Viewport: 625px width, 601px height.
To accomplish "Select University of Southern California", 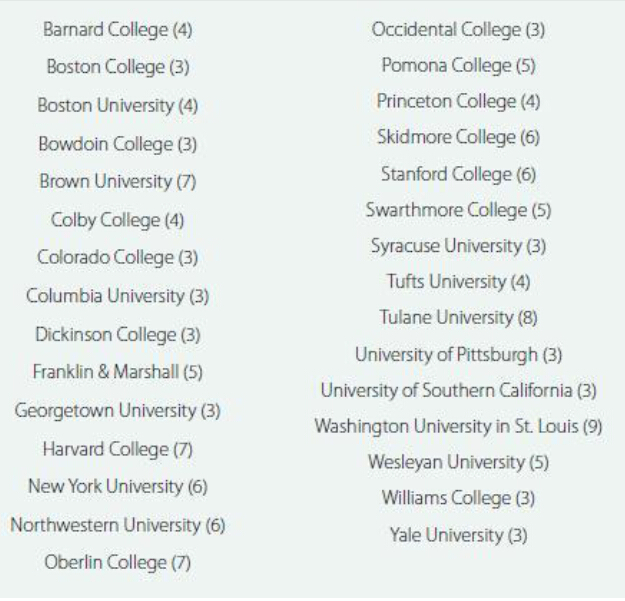I will [458, 390].
